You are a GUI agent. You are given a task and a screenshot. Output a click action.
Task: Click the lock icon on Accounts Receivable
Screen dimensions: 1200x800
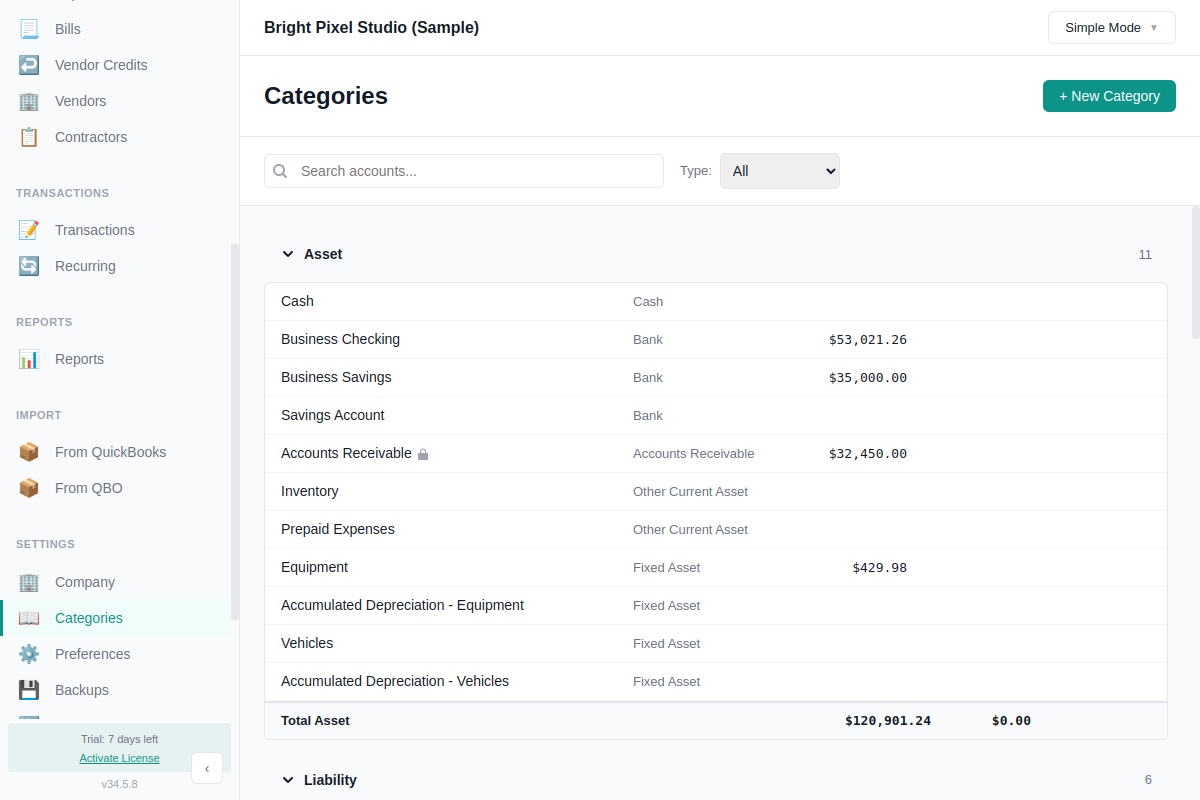coord(422,453)
